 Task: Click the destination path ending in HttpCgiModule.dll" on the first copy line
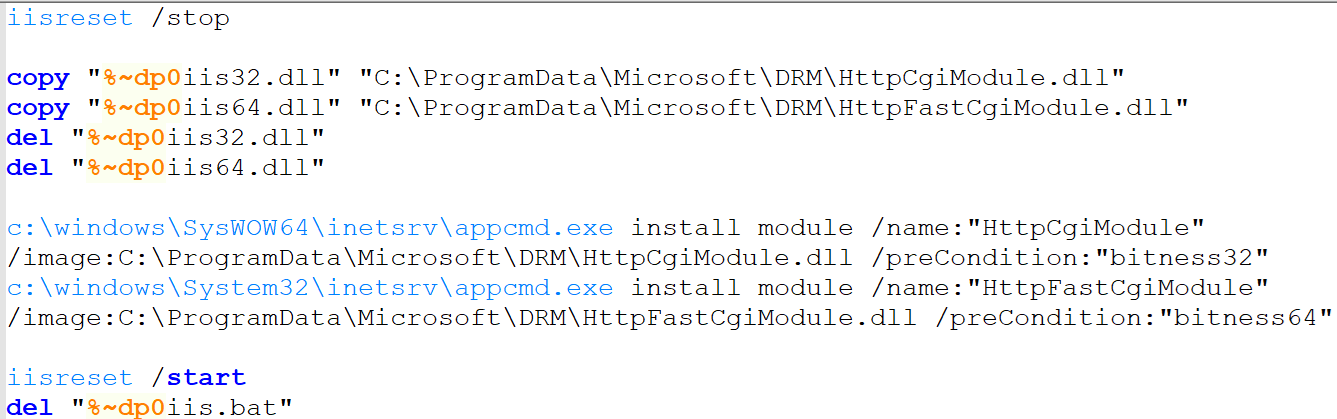point(743,78)
